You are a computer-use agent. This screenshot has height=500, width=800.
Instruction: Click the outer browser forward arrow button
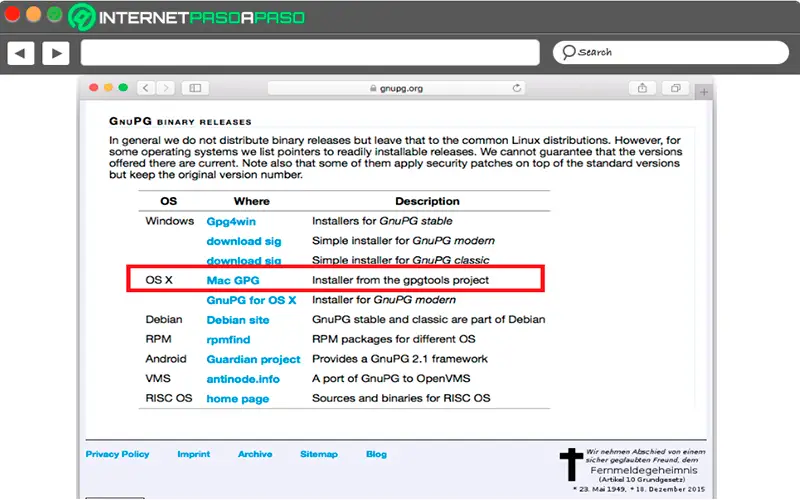click(56, 53)
